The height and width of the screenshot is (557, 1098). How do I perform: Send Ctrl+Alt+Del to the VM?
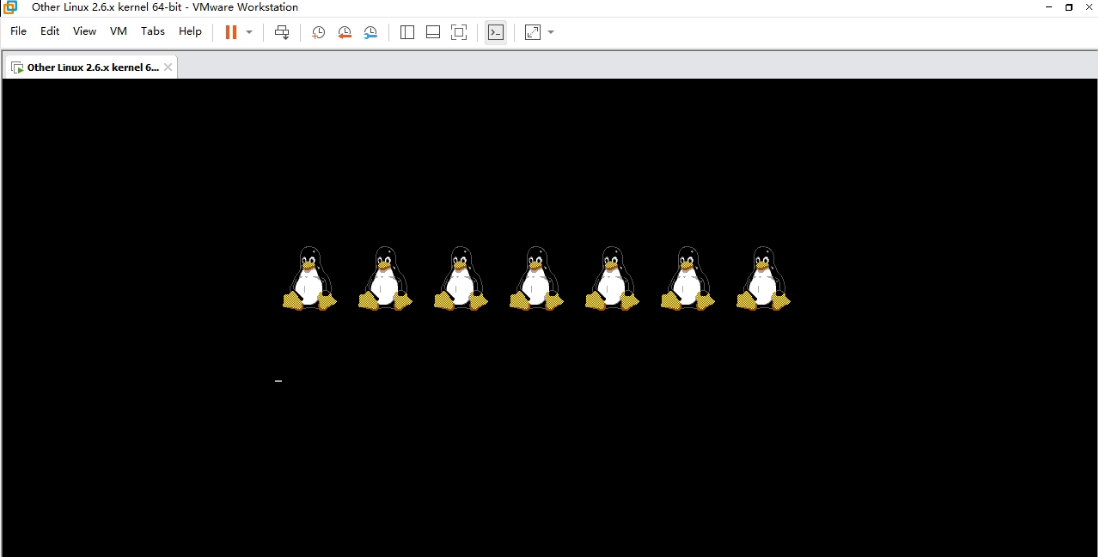(x=282, y=32)
